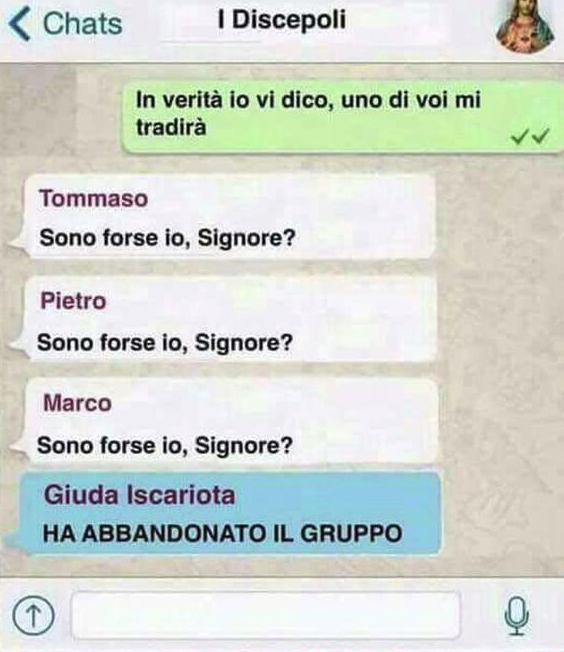This screenshot has width=564, height=652.
Task: Tap the Giuda Iscariota name
Action: tap(139, 495)
